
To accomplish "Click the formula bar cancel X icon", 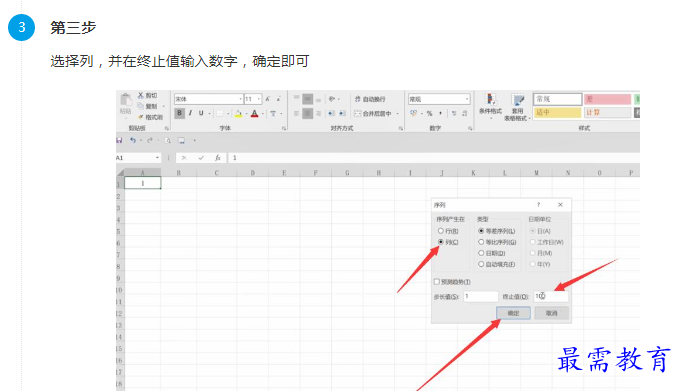I will [x=184, y=158].
